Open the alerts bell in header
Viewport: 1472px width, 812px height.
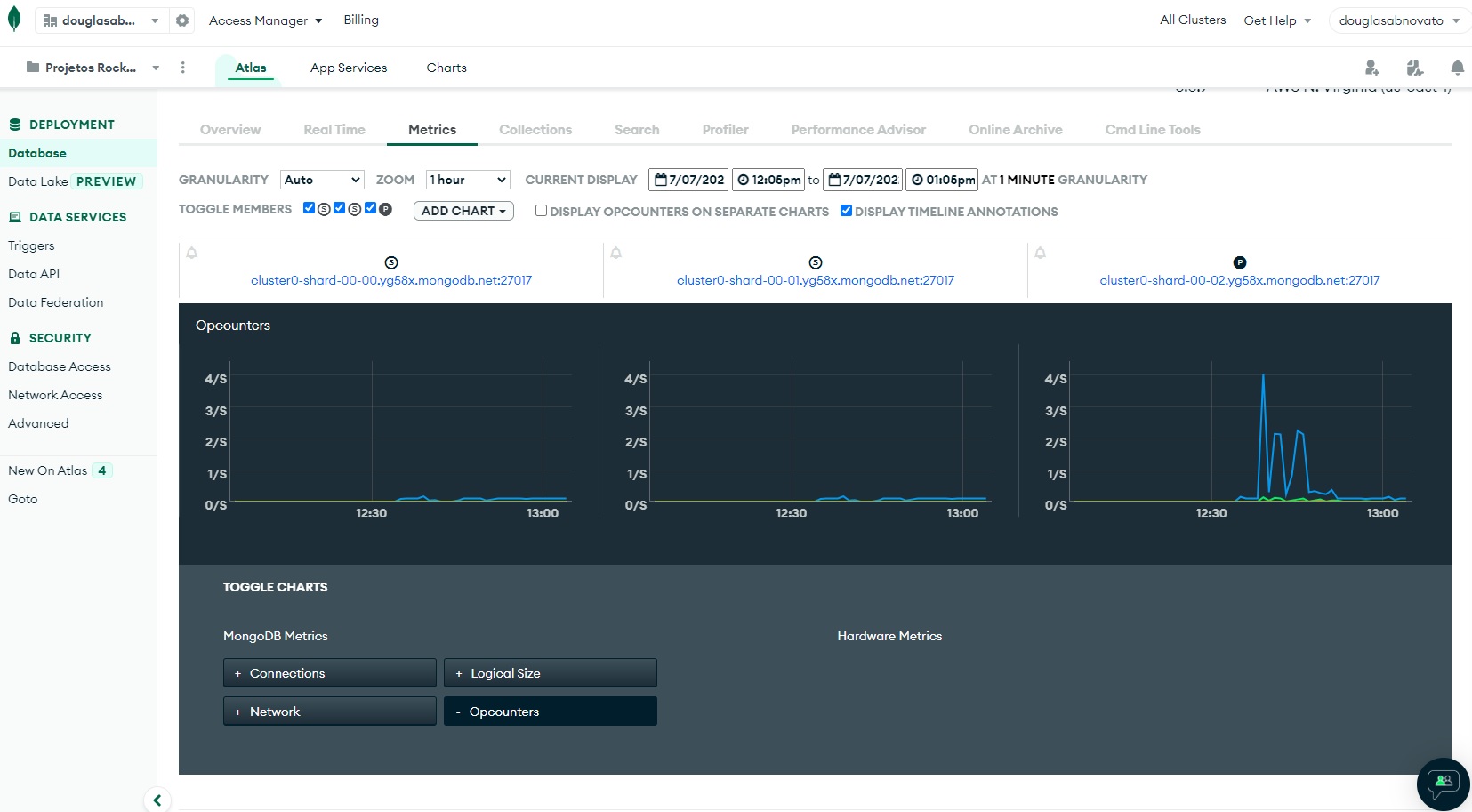(x=1457, y=68)
